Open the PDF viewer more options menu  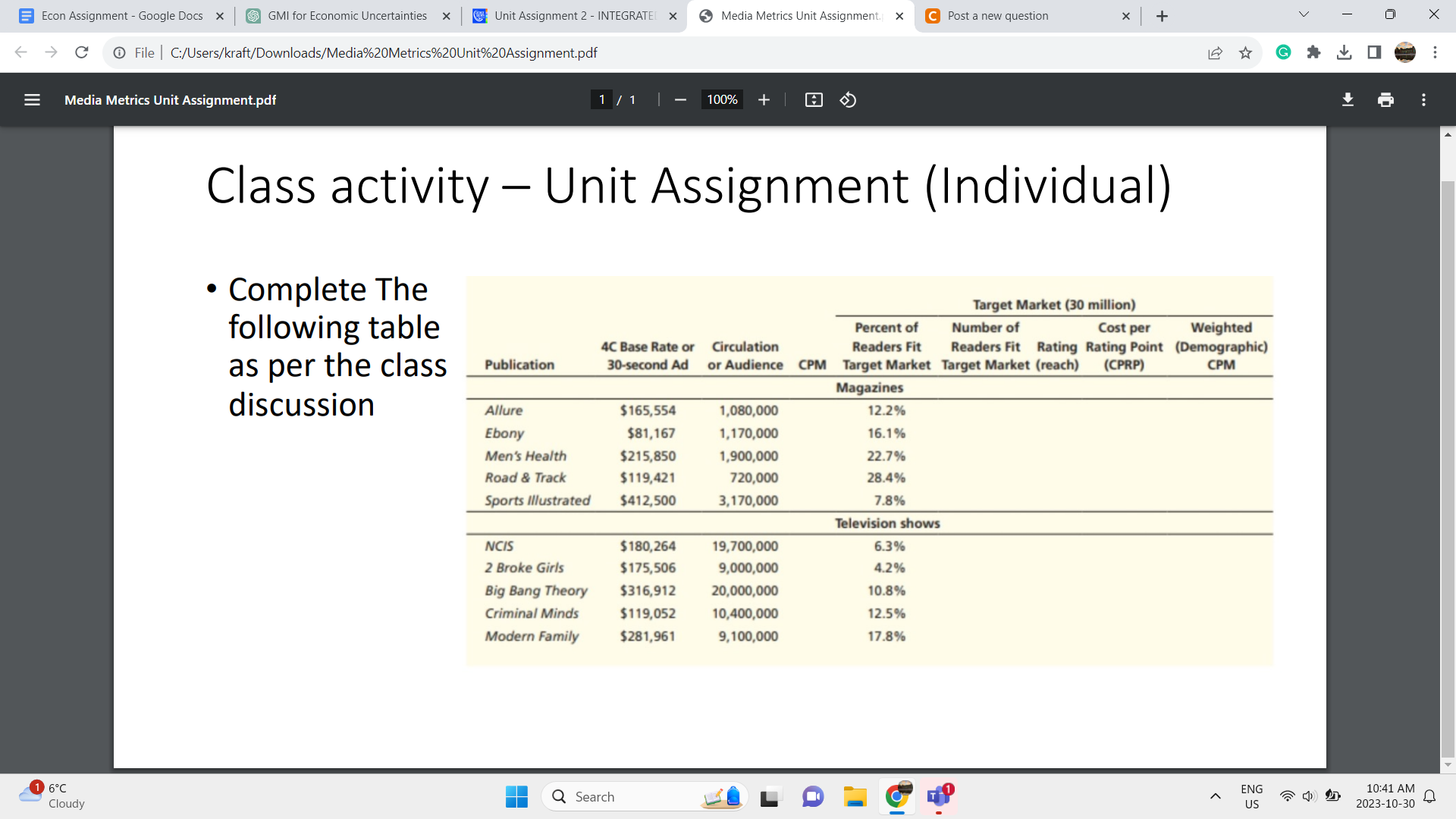click(1423, 99)
